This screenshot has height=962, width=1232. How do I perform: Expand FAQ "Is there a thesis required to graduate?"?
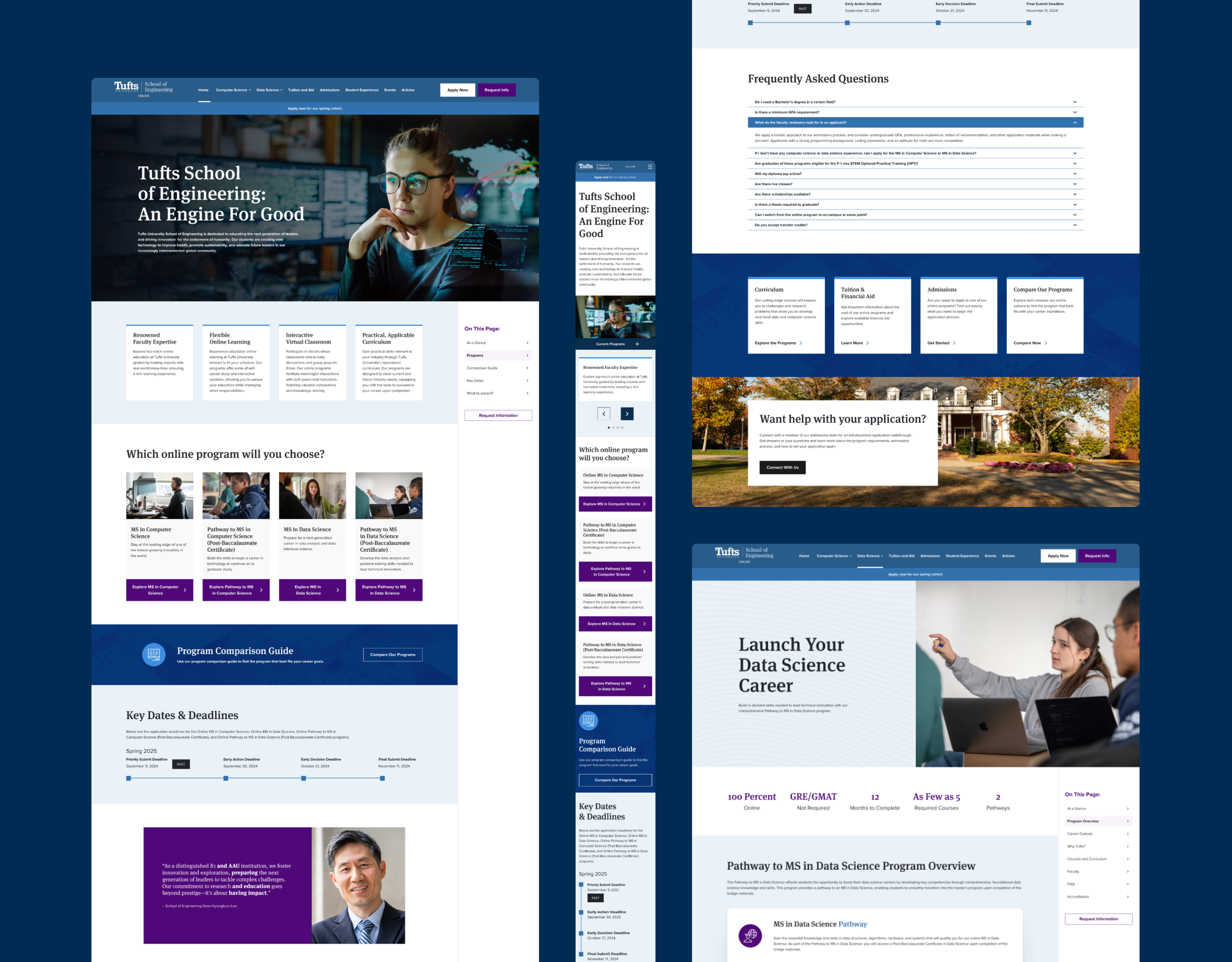[x=915, y=205]
